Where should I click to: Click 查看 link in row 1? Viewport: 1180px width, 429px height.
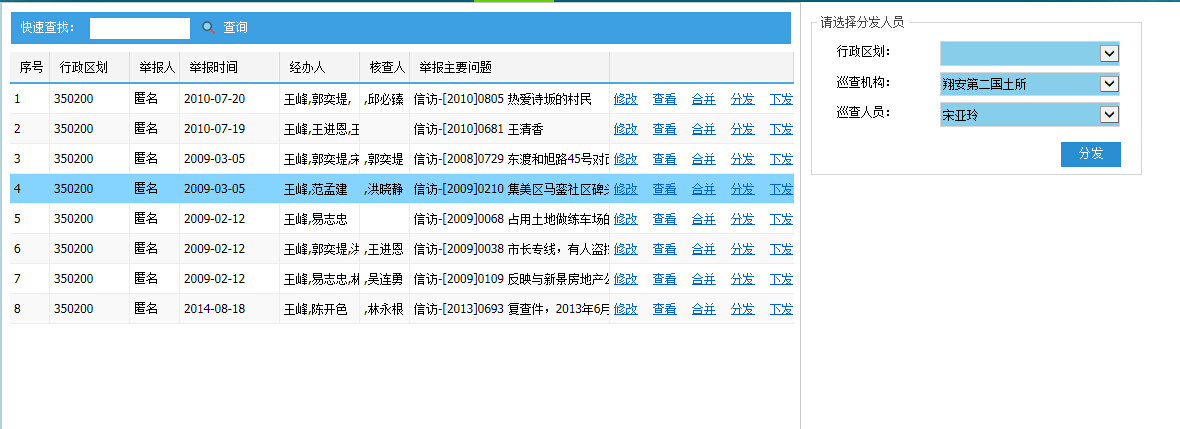pos(665,99)
